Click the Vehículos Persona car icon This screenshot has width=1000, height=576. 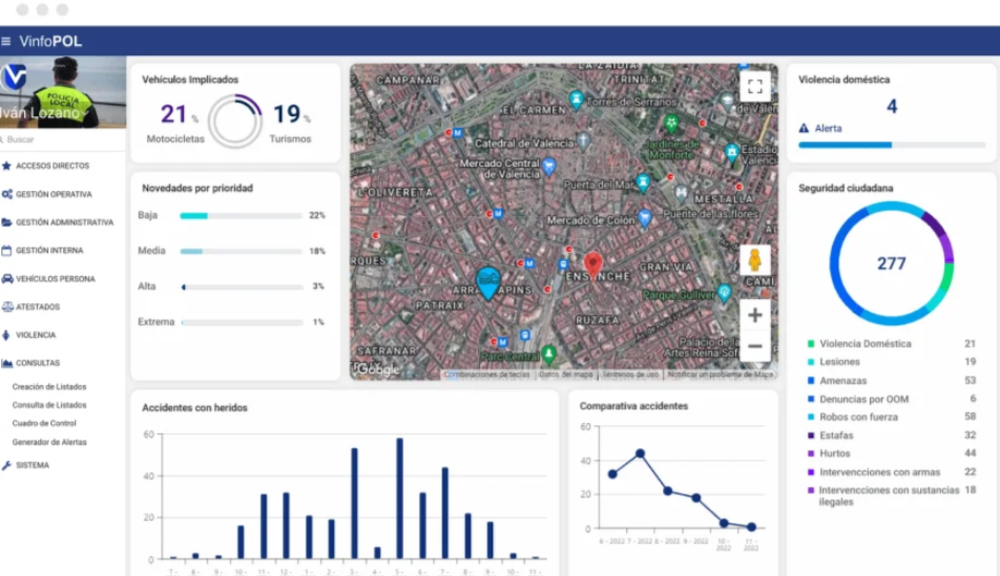coord(7,278)
